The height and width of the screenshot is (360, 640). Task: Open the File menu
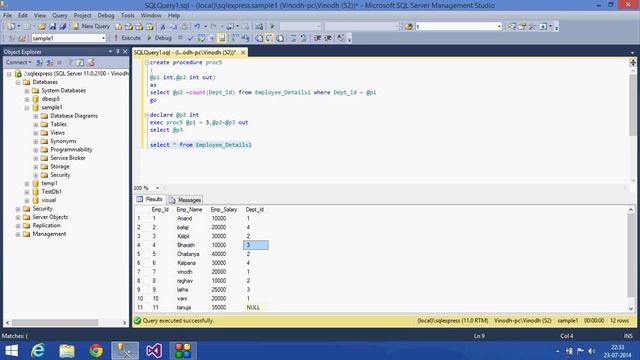click(7, 15)
